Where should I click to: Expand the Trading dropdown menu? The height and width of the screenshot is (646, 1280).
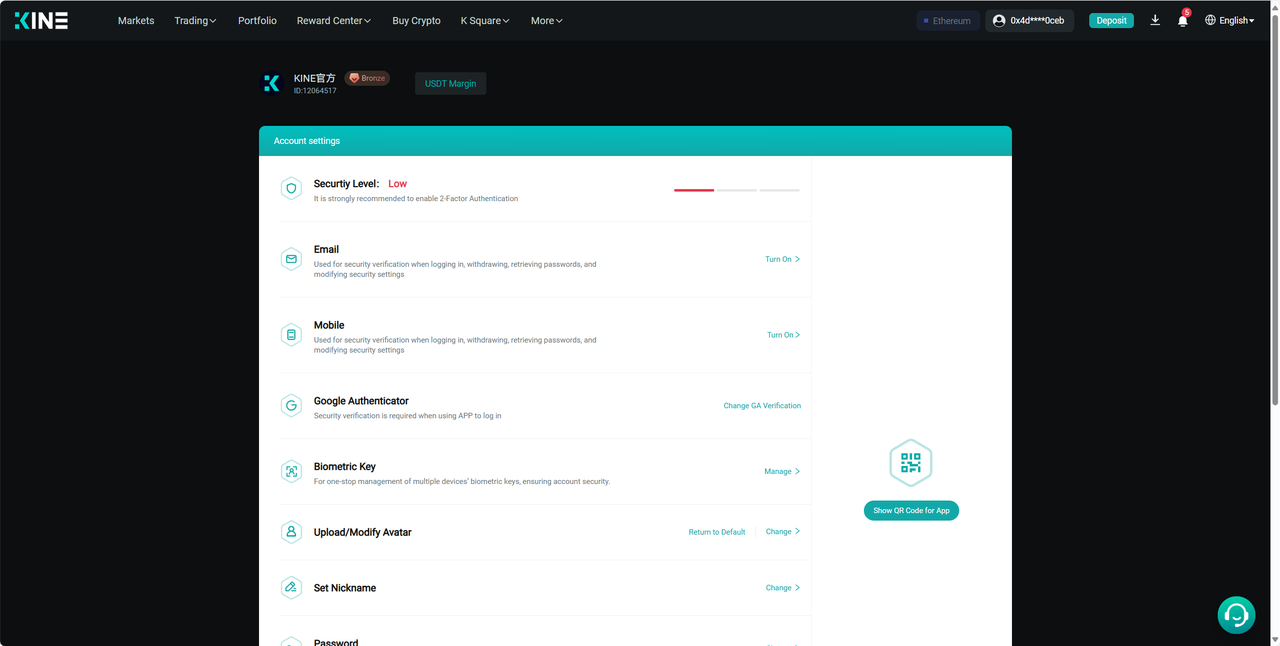(x=195, y=20)
